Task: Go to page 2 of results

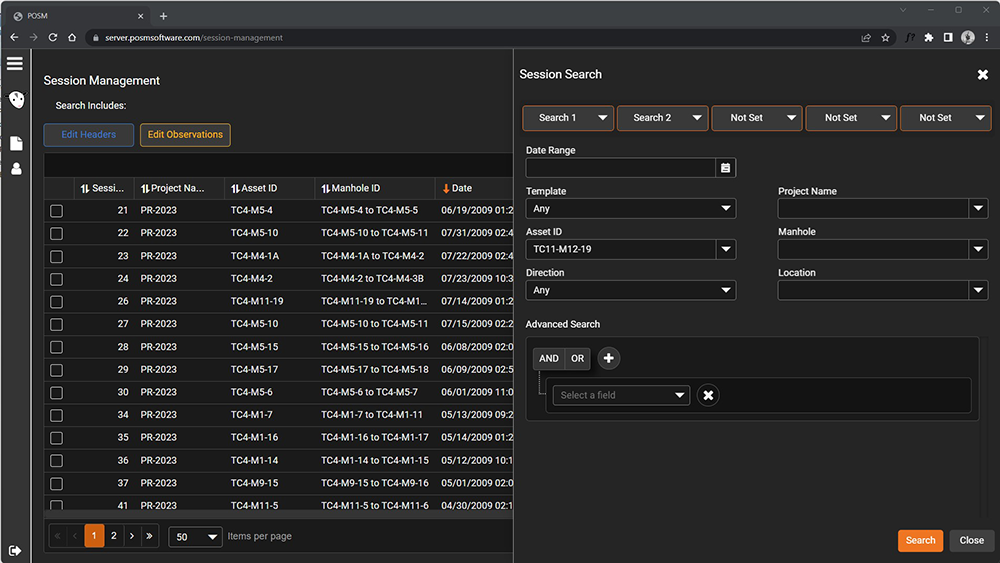Action: pos(114,536)
